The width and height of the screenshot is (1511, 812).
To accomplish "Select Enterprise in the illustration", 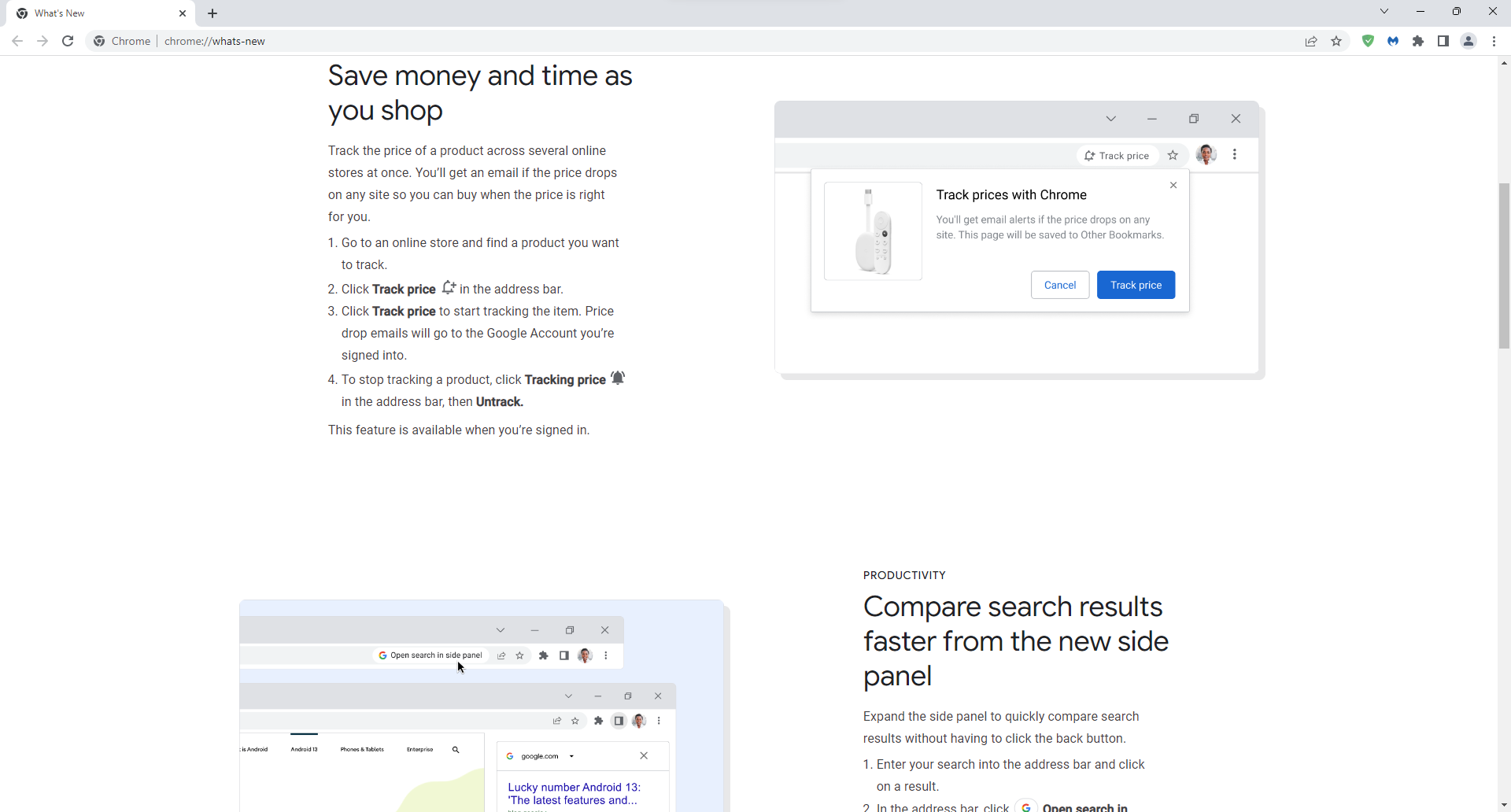I will point(420,749).
